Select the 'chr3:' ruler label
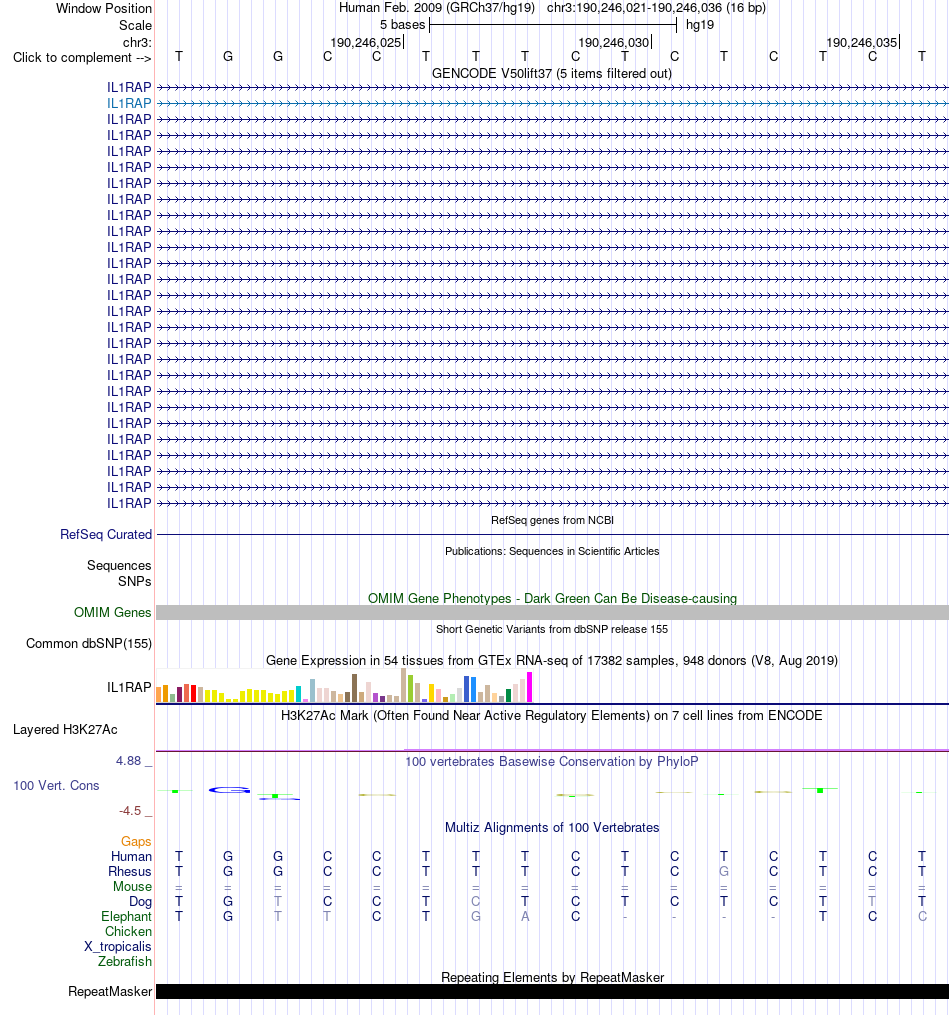 (137, 42)
